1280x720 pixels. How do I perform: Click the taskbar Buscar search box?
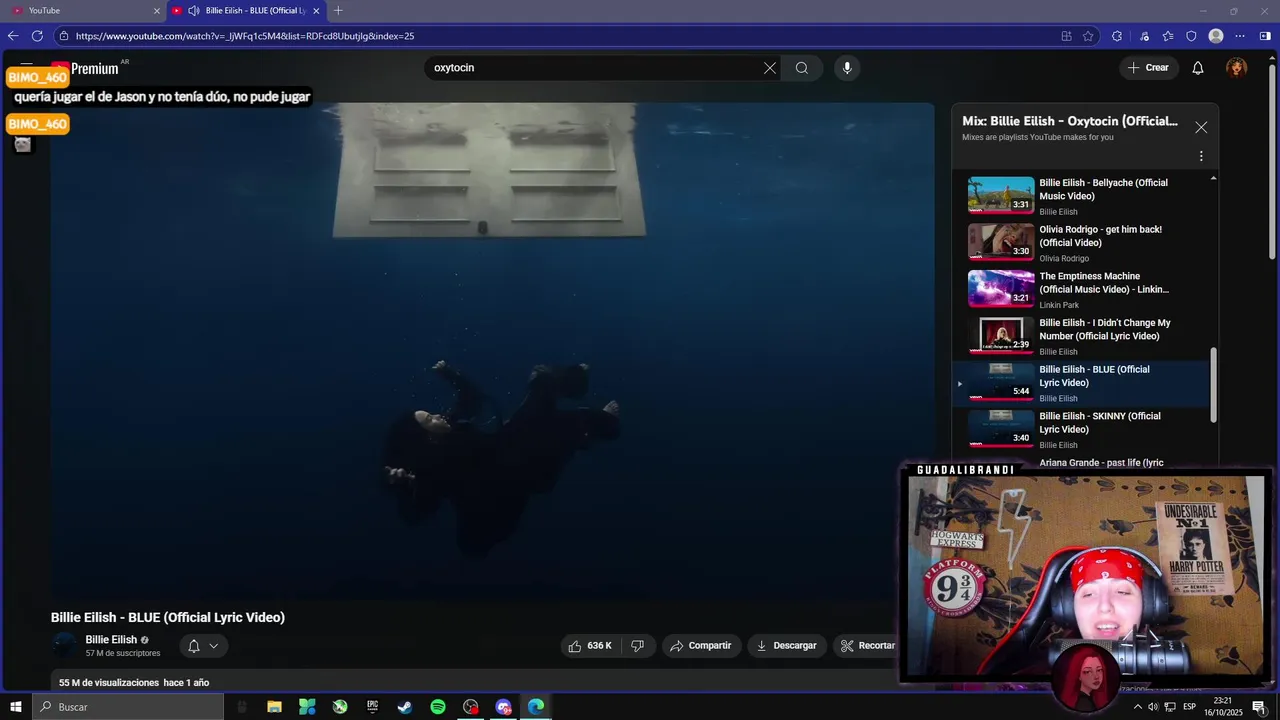128,707
